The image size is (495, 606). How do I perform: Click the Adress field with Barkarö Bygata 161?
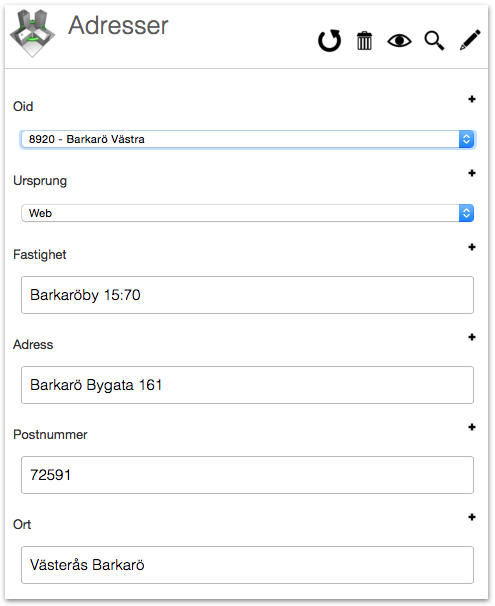(247, 385)
